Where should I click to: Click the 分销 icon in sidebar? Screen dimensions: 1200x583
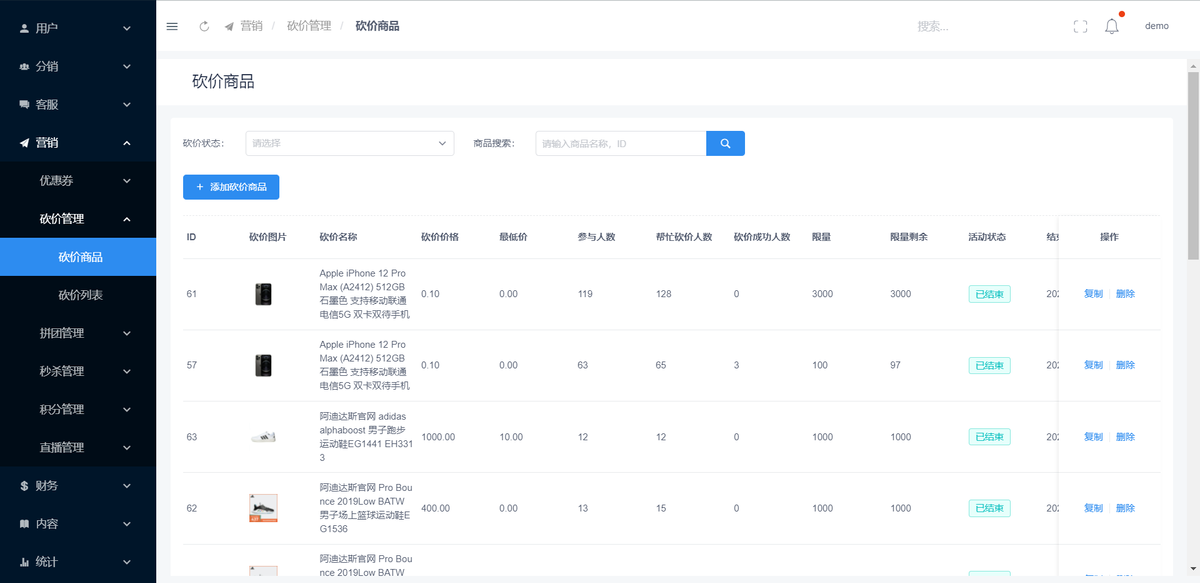24,66
